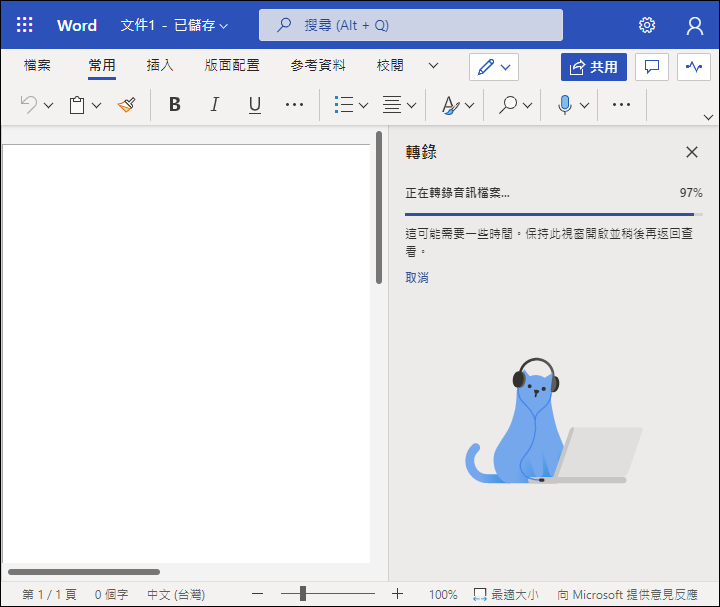This screenshot has width=720, height=607.
Task: Expand Paste options dropdown arrow
Action: pyautogui.click(x=96, y=106)
